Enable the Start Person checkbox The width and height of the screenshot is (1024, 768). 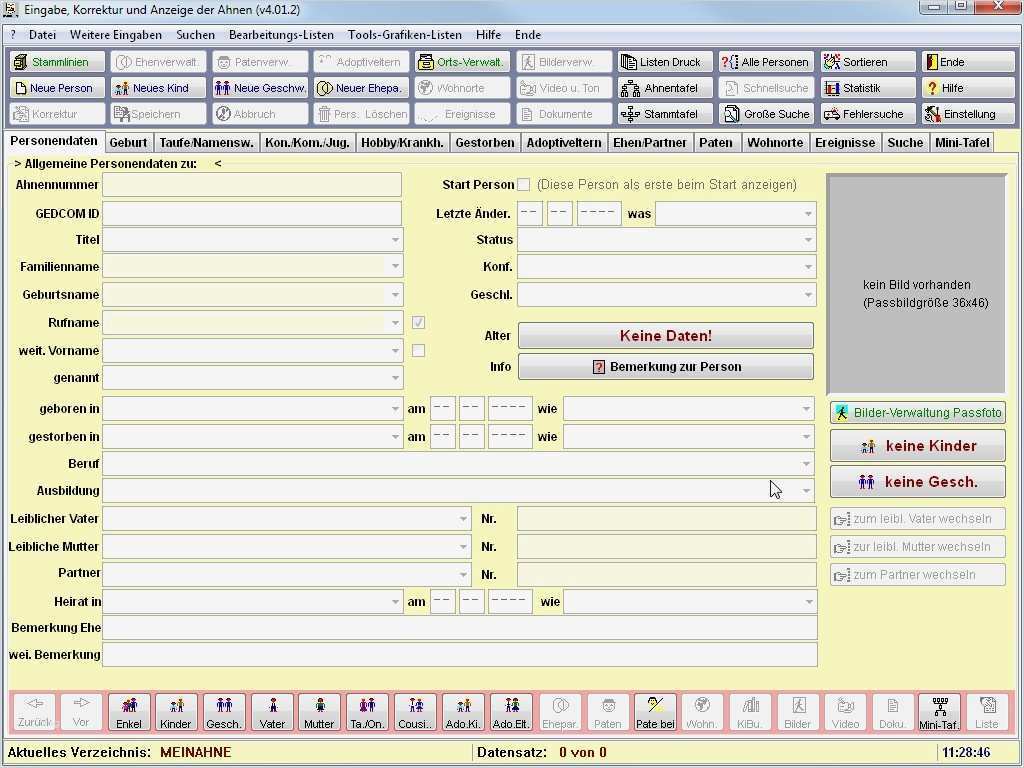pos(524,184)
